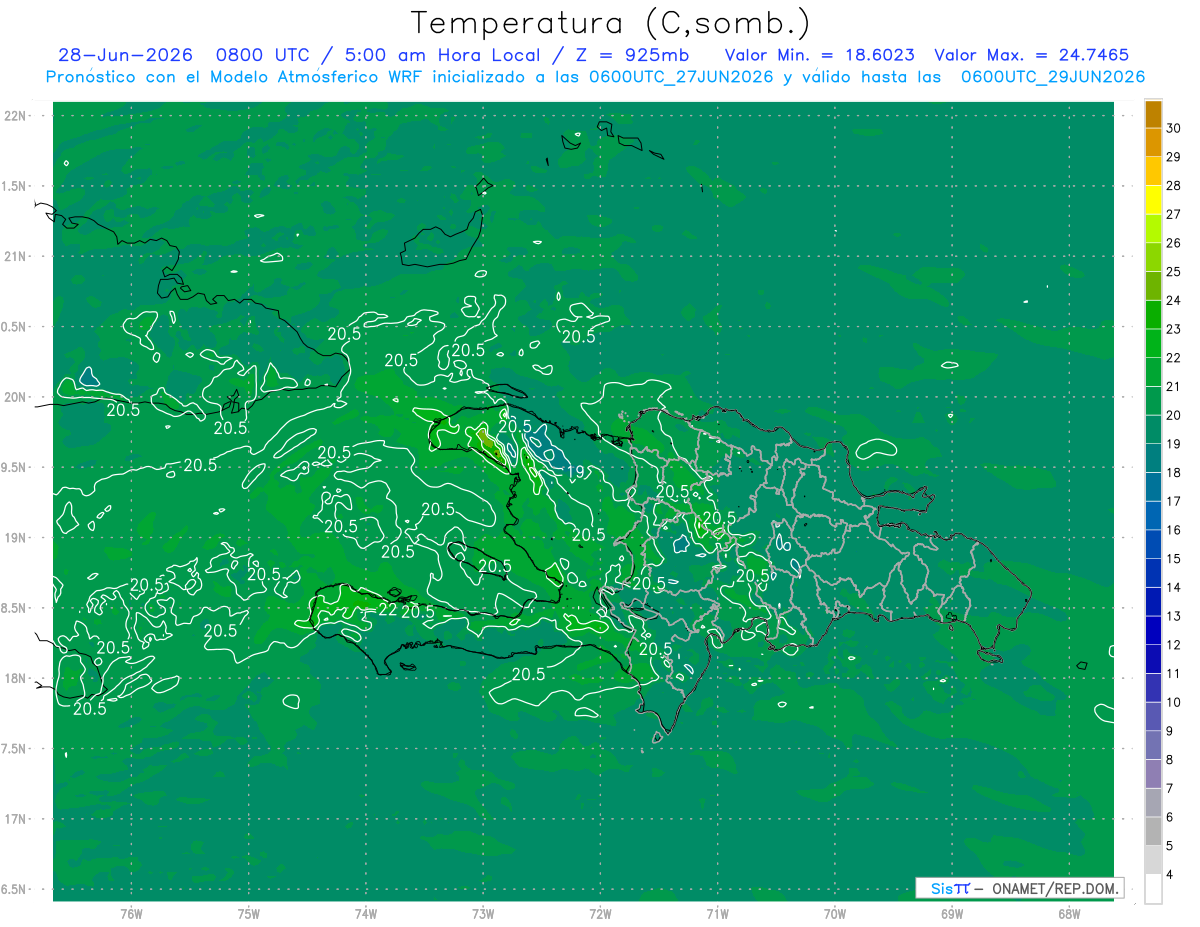1200x927 pixels.
Task: Click the "7.5N" latitude axis label
Action: [x=14, y=749]
